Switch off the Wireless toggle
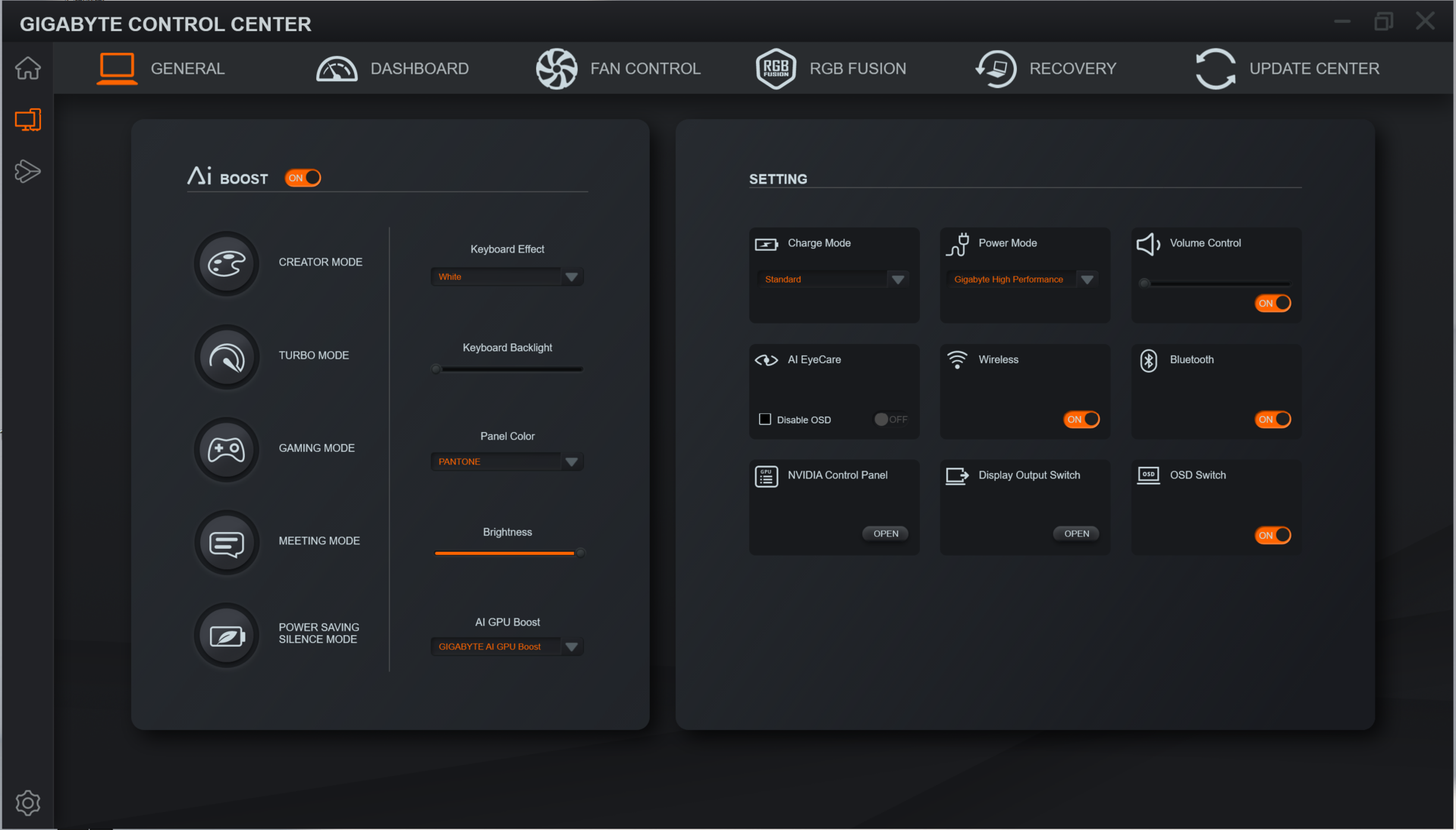Screen dimensions: 1456x830 click(1081, 419)
